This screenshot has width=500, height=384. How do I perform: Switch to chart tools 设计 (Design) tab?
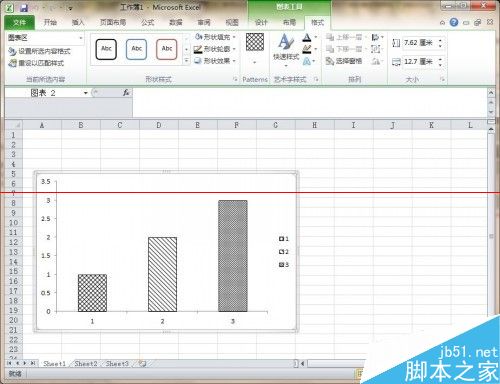click(261, 22)
